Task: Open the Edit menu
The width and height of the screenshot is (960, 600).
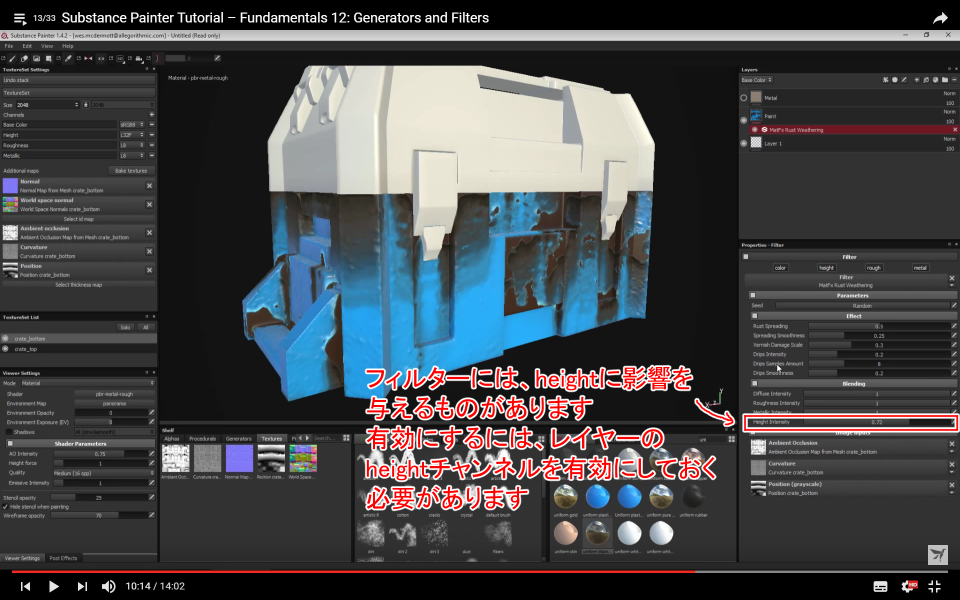Action: [x=27, y=46]
